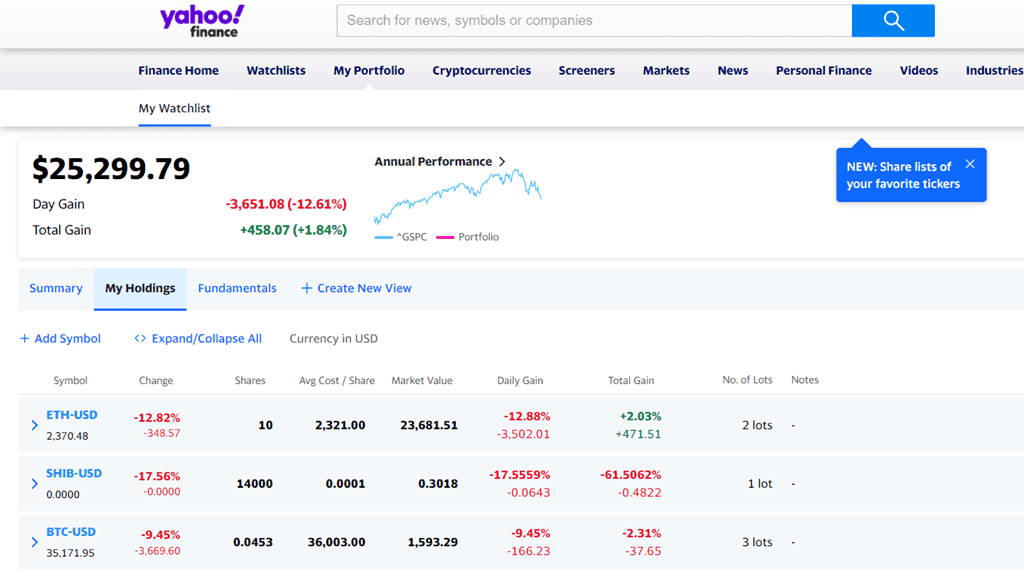Click the Currency in USD label
This screenshot has height=585, width=1024.
(334, 338)
